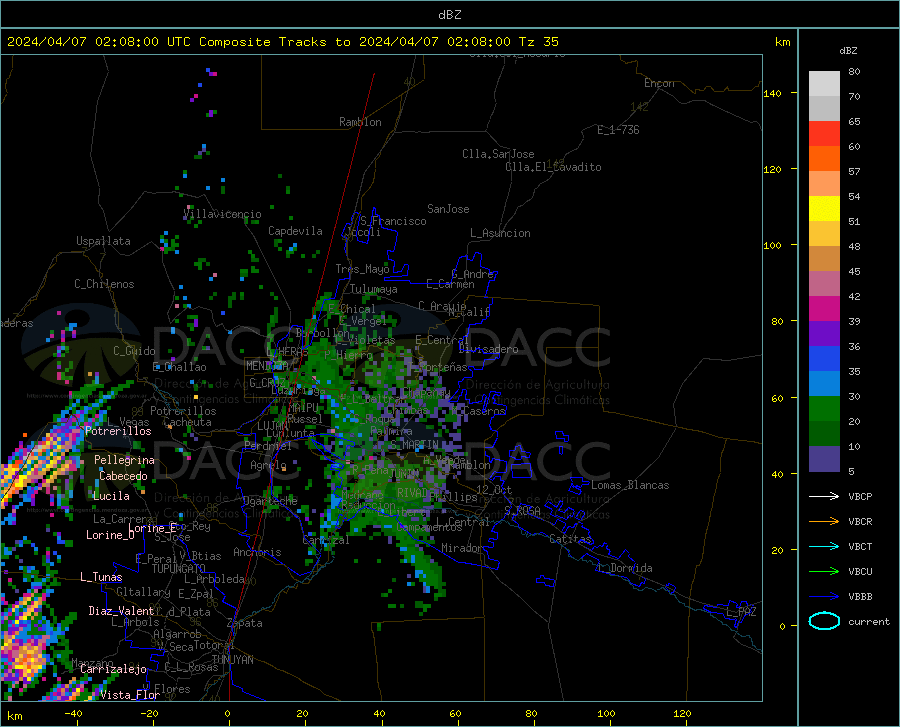This screenshot has width=900, height=727.
Task: Click the Villavicencio map label
Action: click(x=222, y=214)
